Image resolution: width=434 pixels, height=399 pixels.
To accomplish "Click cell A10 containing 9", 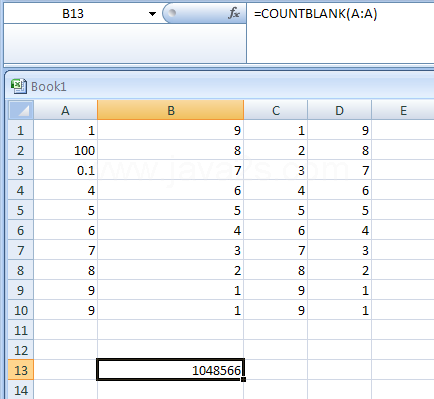I will [x=66, y=310].
